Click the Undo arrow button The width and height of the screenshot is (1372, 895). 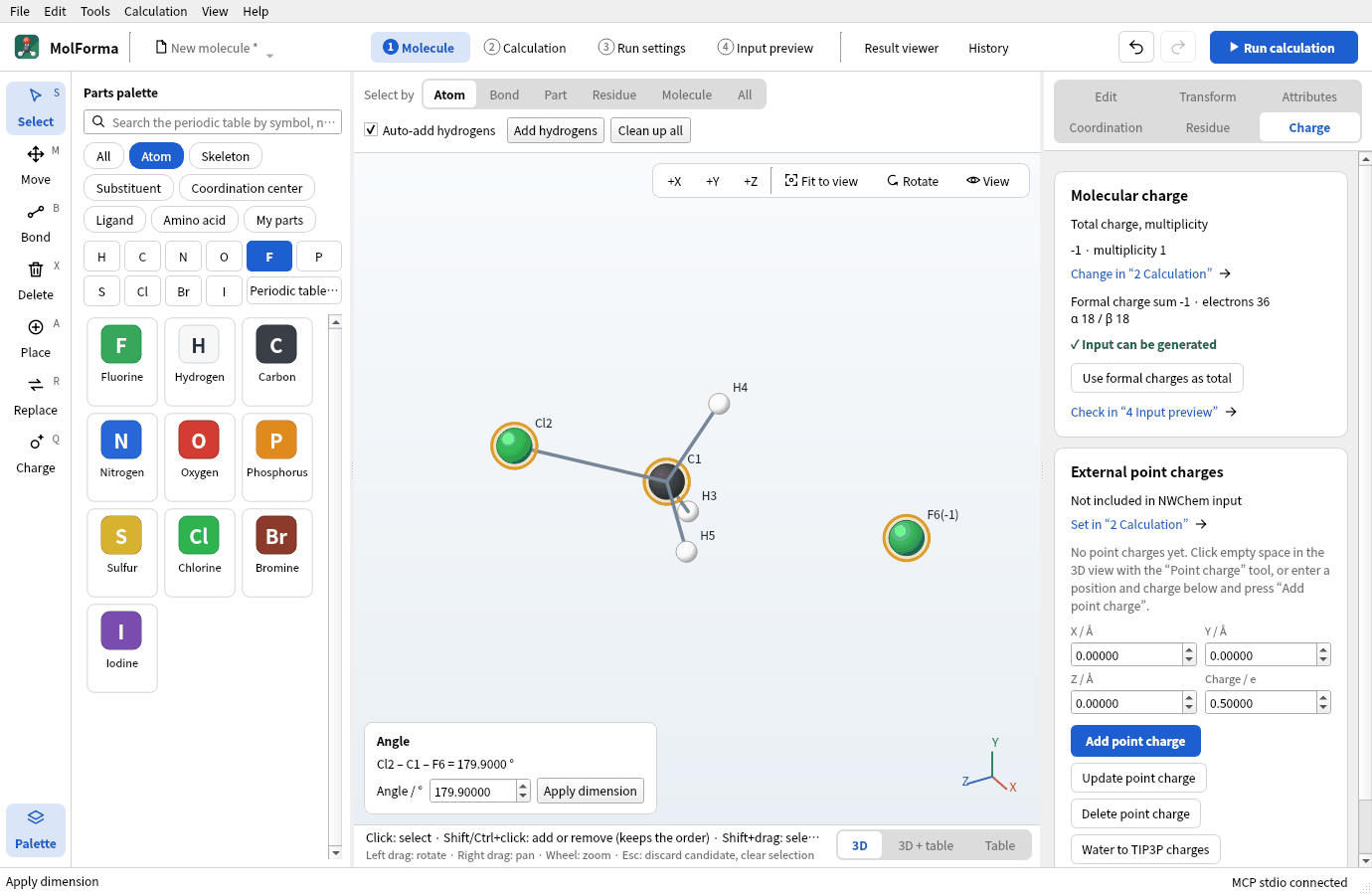1136,48
